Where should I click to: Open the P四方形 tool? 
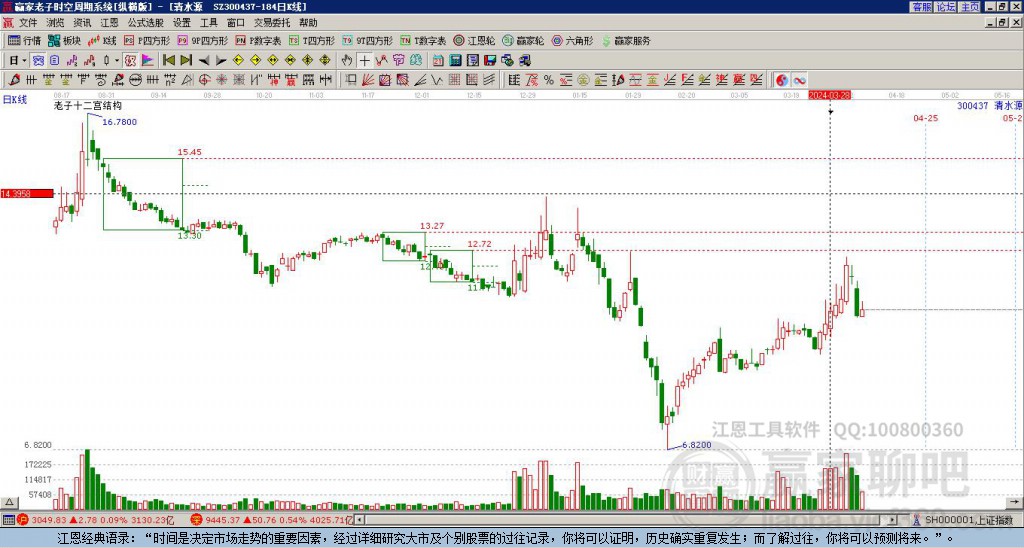[147, 40]
